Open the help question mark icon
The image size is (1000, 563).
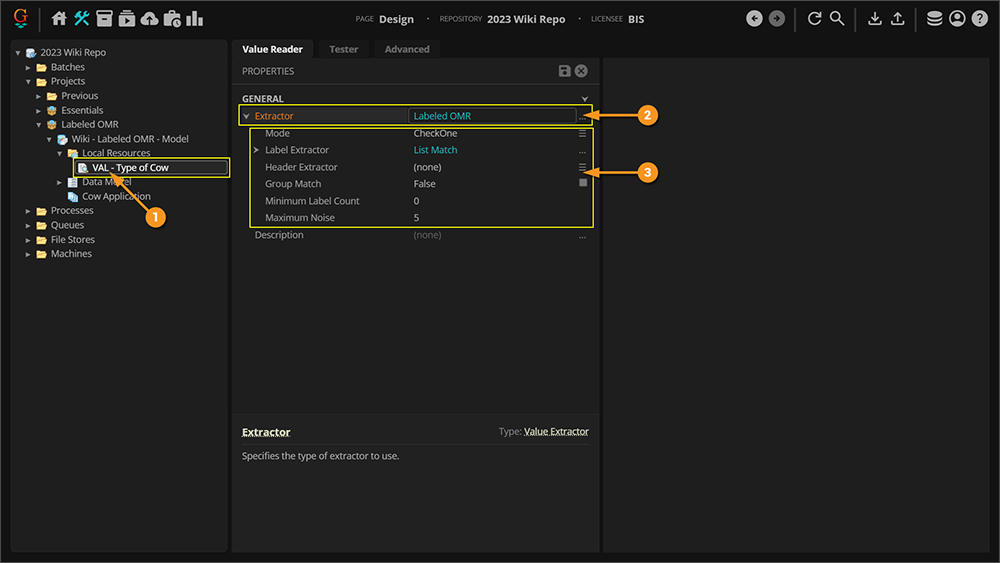point(979,19)
